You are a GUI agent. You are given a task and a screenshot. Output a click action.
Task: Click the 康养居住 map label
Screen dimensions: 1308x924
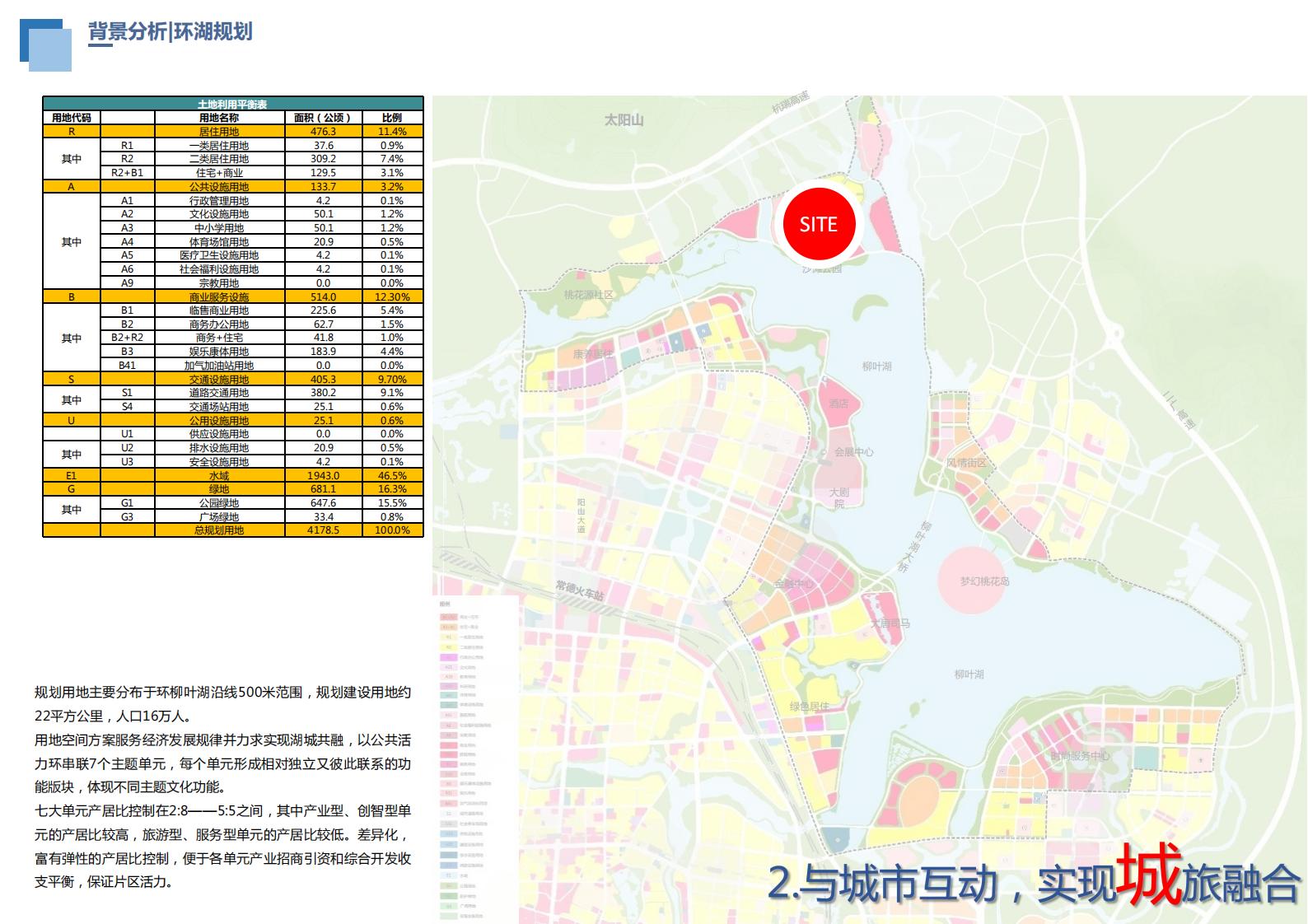point(593,353)
